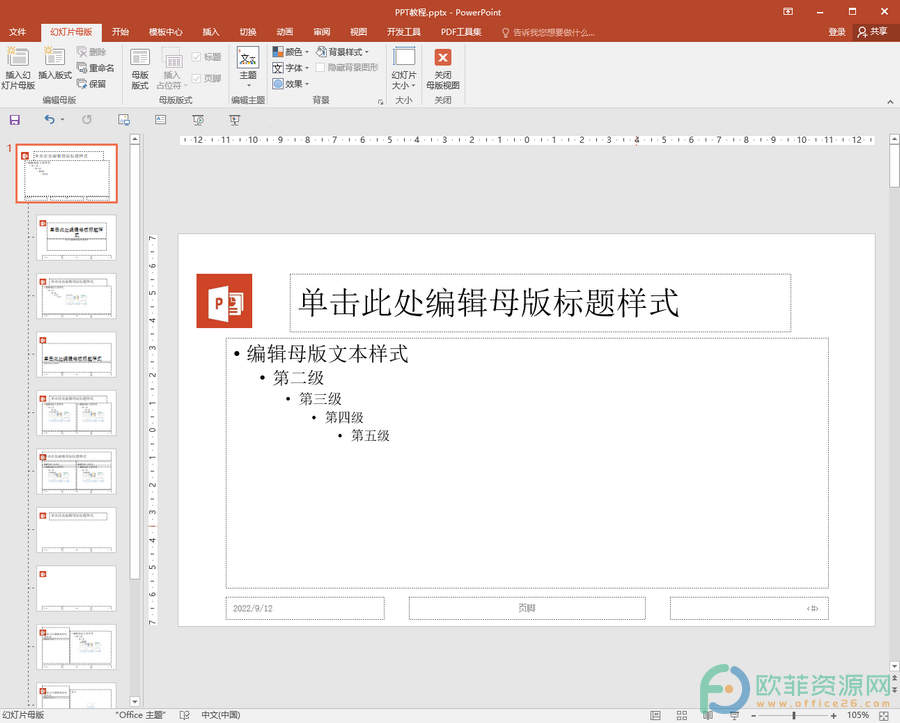Fit slide to current window icon
Image resolution: width=900 pixels, height=723 pixels.
coord(884,715)
